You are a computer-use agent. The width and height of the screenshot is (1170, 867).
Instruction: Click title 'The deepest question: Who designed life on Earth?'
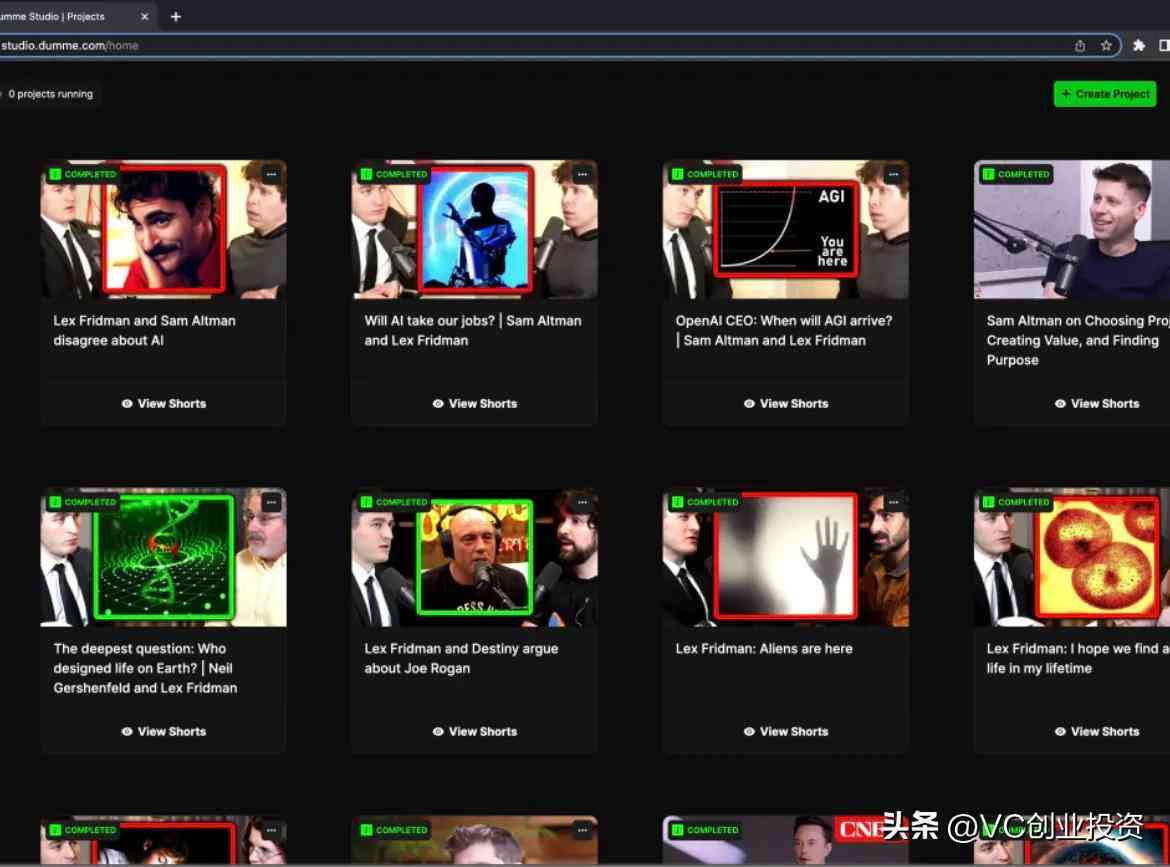click(146, 669)
